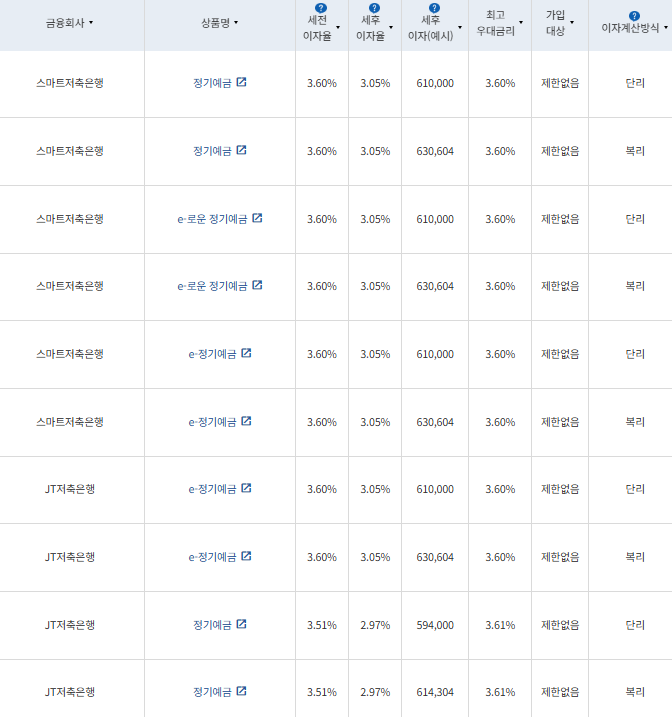Select 610,000 in e-로운 정기예금 단리 row
This screenshot has height=717, width=672.
[x=435, y=219]
